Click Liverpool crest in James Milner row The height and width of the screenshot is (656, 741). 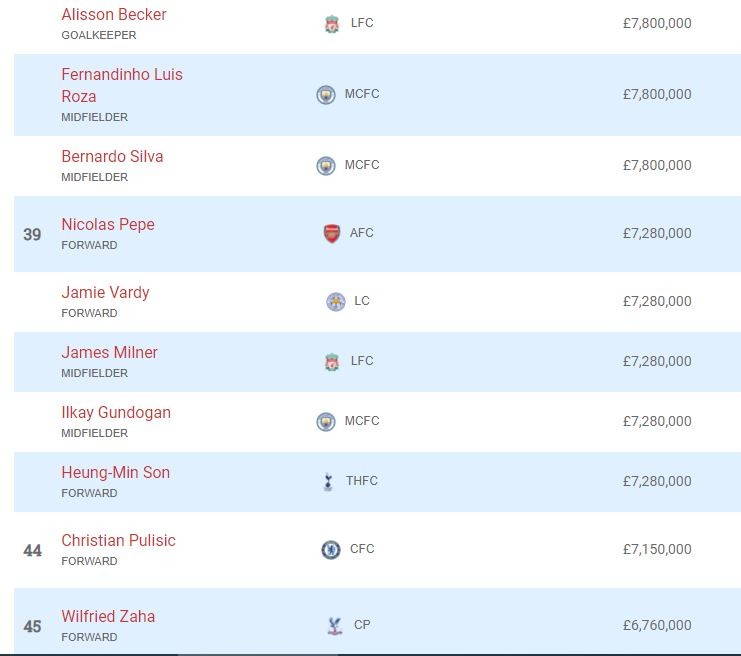[x=332, y=362]
